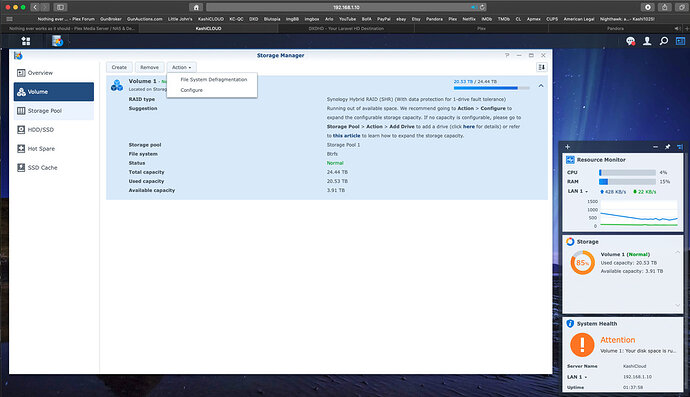This screenshot has width=690, height=397.
Task: Open the SSD Cache section
Action: click(x=54, y=167)
